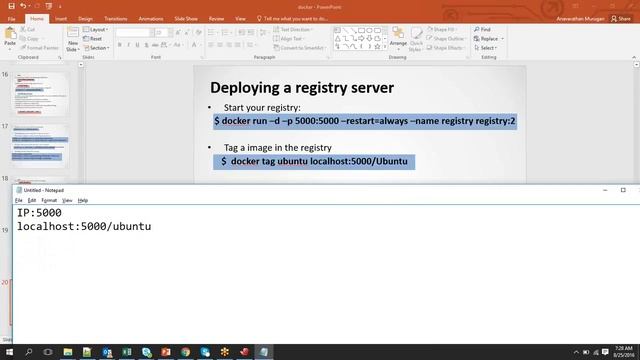The image size is (640, 360).
Task: Open the taskbar clock and date
Action: click(624, 352)
